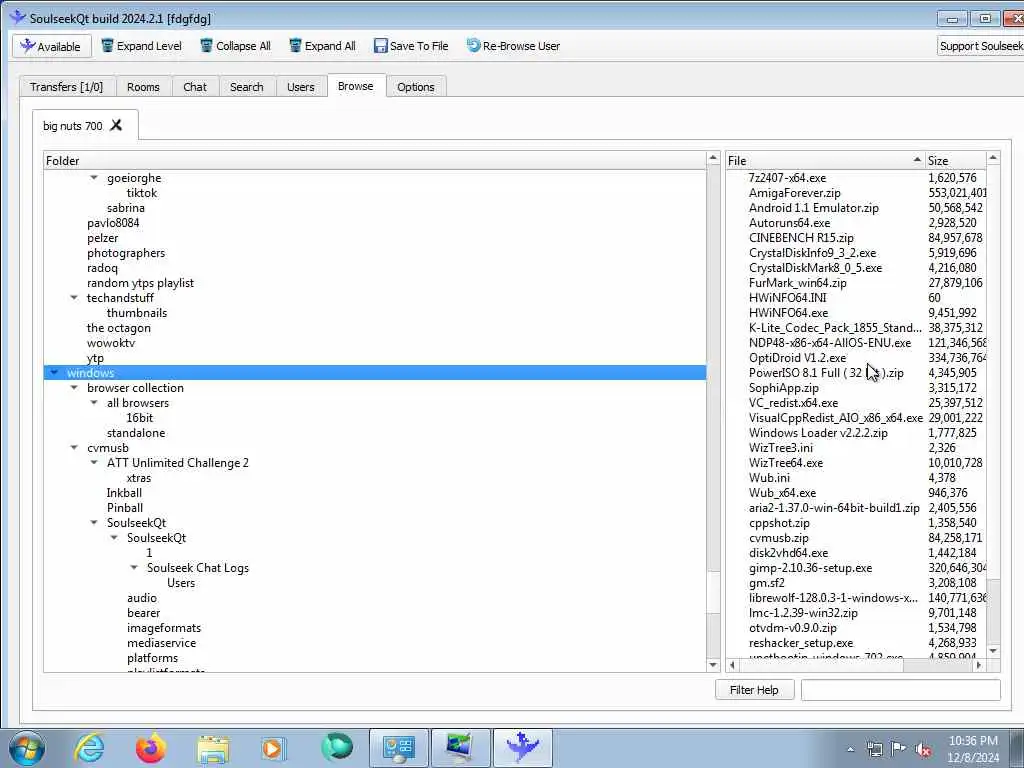Image resolution: width=1024 pixels, height=768 pixels.
Task: Open the Windows Start menu
Action: click(x=27, y=748)
